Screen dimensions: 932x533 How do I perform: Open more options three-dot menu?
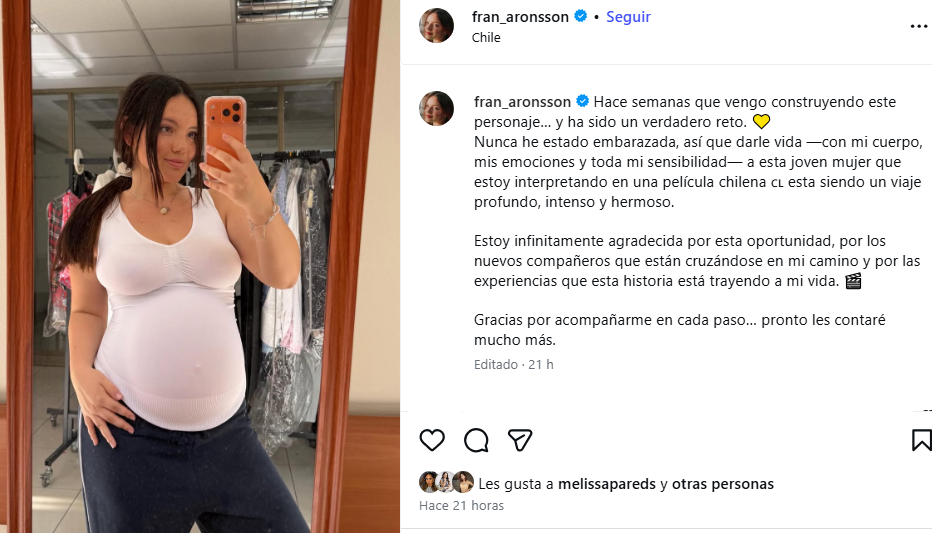pos(920,26)
